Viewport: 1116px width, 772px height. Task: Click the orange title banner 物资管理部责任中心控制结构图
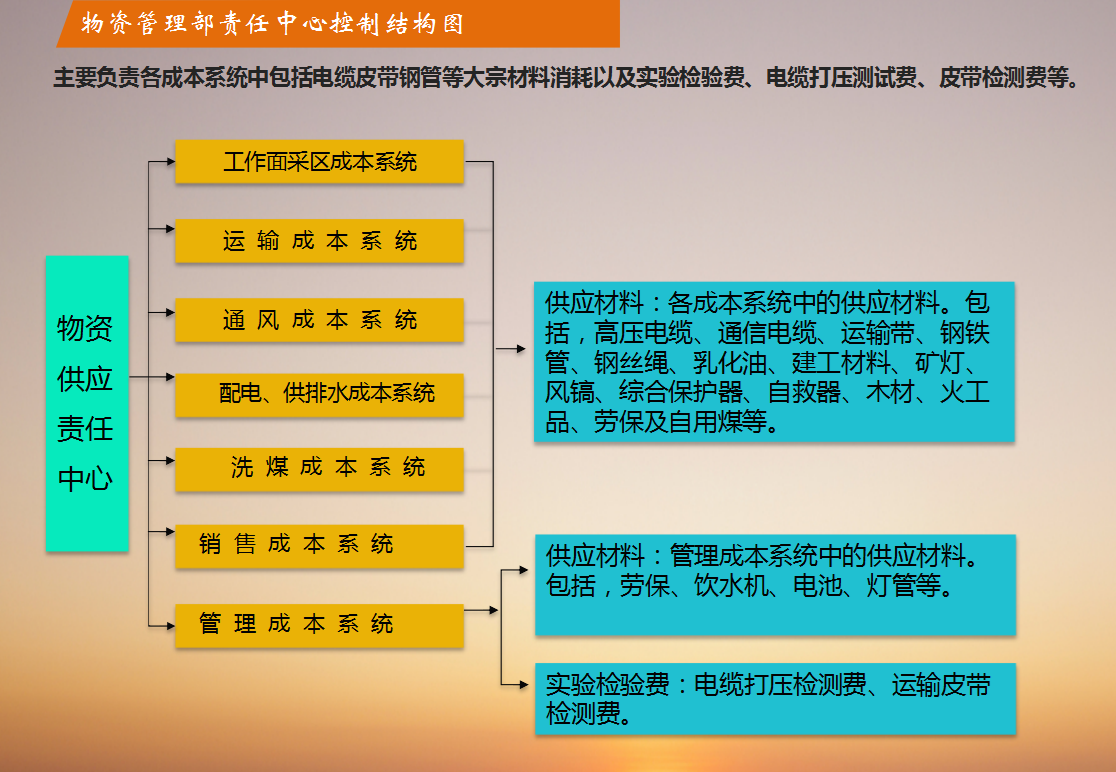point(338,24)
